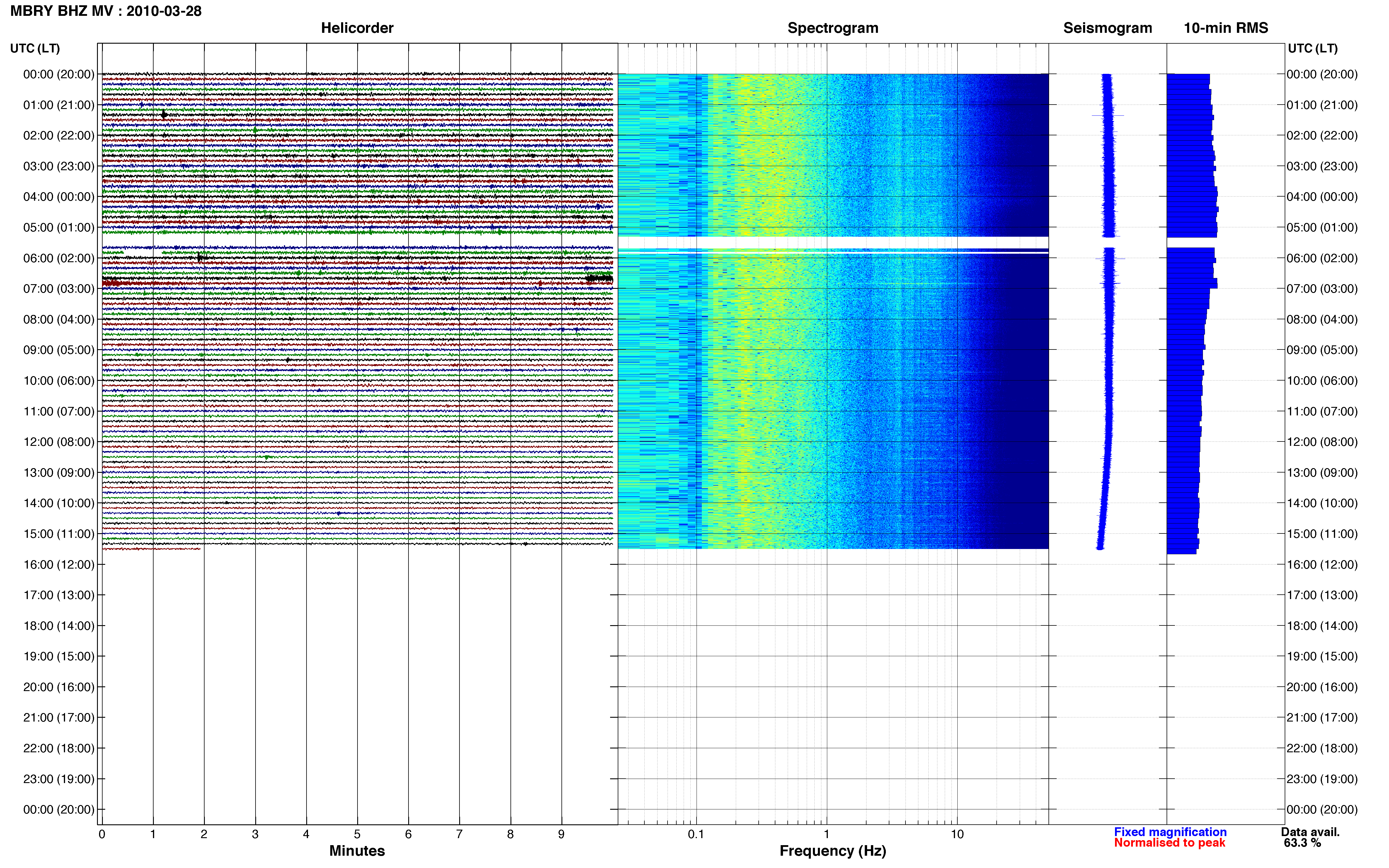Click the 'MBRY BHZ MV : 2010-03-28' title
Screen dimensions: 1389x868
tap(106, 11)
